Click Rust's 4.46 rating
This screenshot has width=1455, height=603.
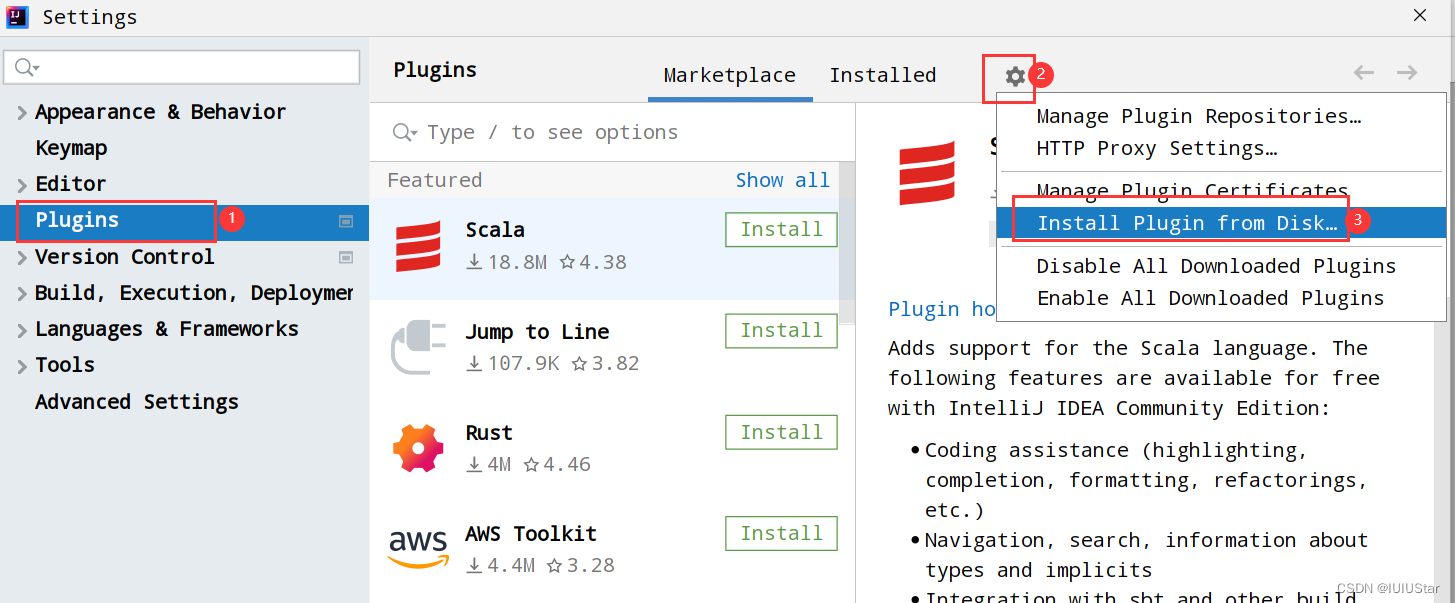558,464
